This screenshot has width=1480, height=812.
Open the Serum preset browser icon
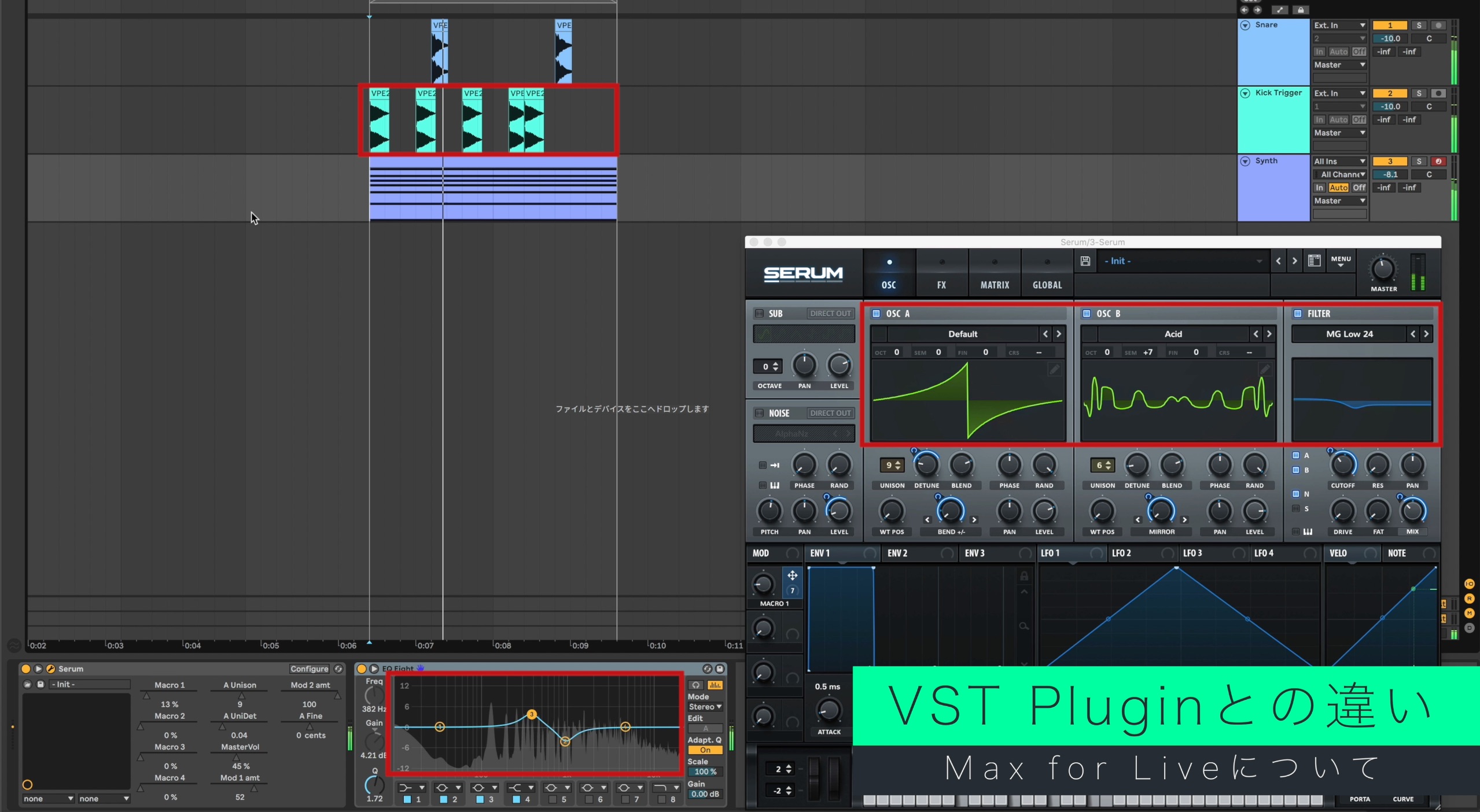[x=1314, y=261]
